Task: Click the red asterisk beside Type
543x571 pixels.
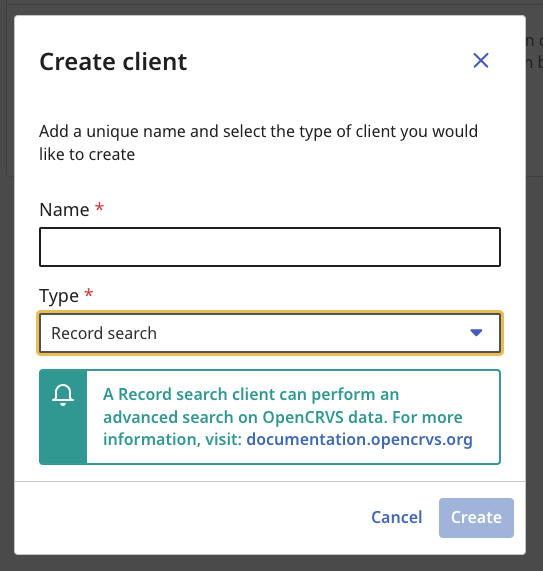Action: (88, 293)
